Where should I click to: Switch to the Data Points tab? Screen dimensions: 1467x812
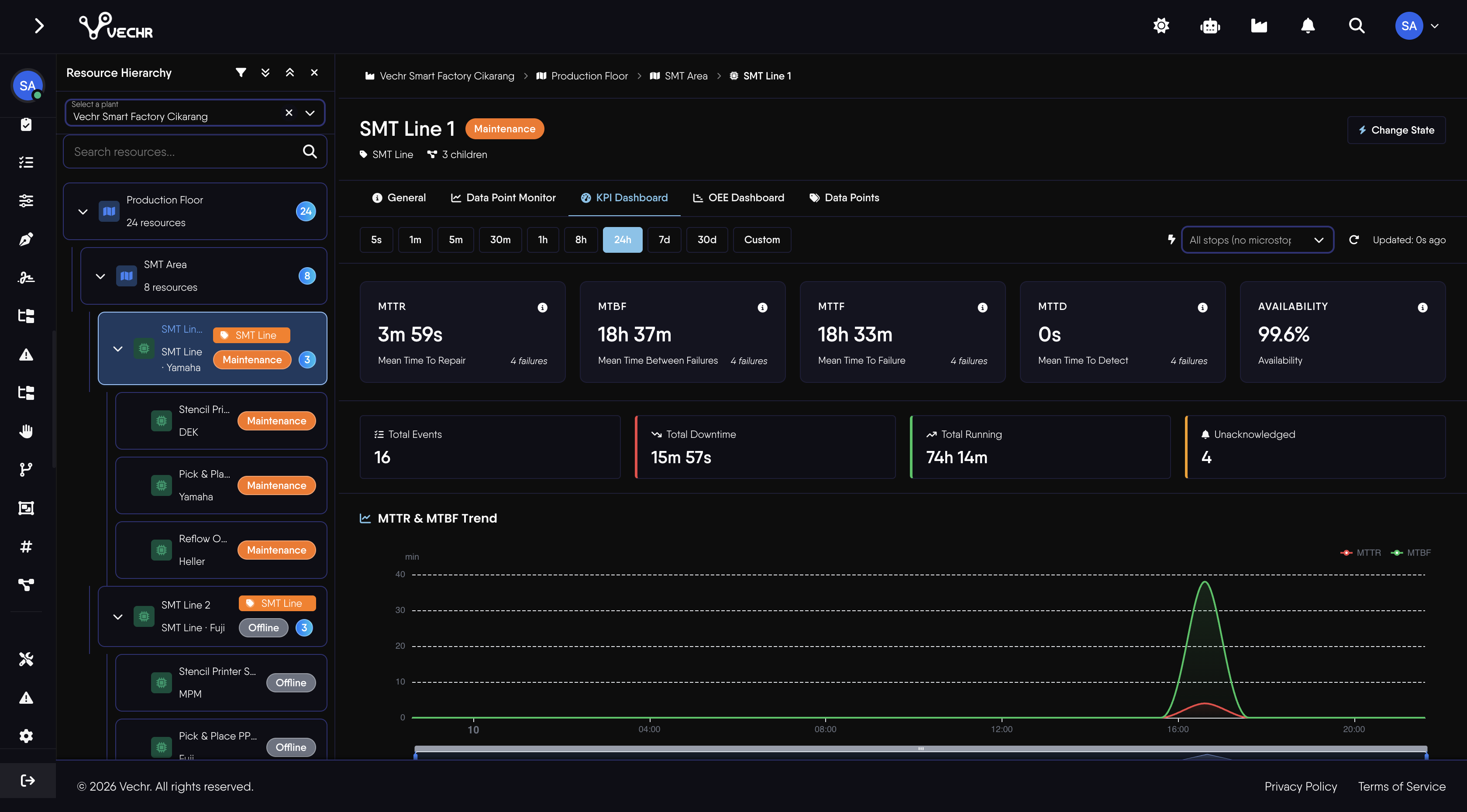(844, 198)
